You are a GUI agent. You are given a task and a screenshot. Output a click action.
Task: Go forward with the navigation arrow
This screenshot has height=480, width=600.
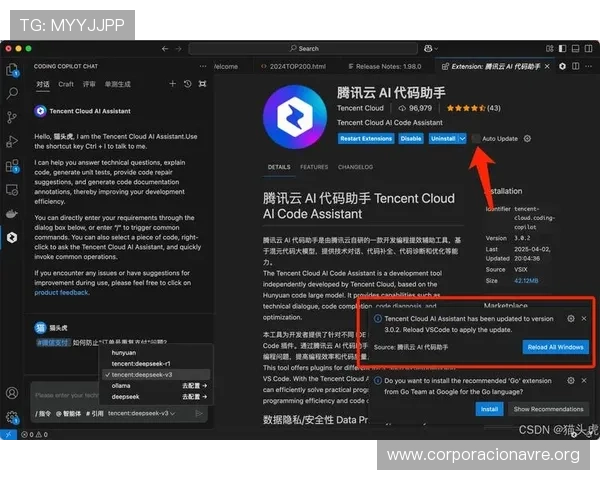click(x=179, y=49)
